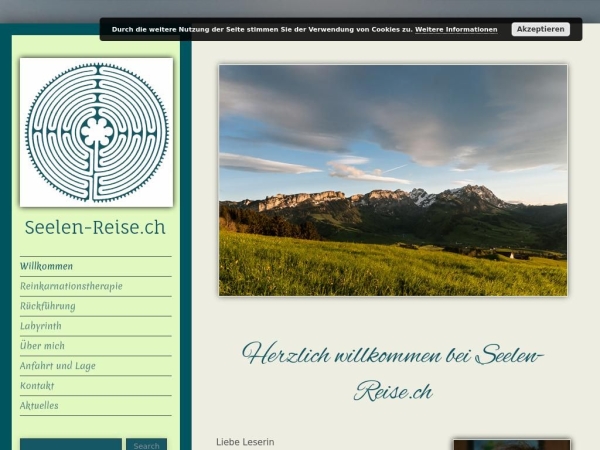
Task: Open the Aktuelles menu item
Action: click(39, 406)
